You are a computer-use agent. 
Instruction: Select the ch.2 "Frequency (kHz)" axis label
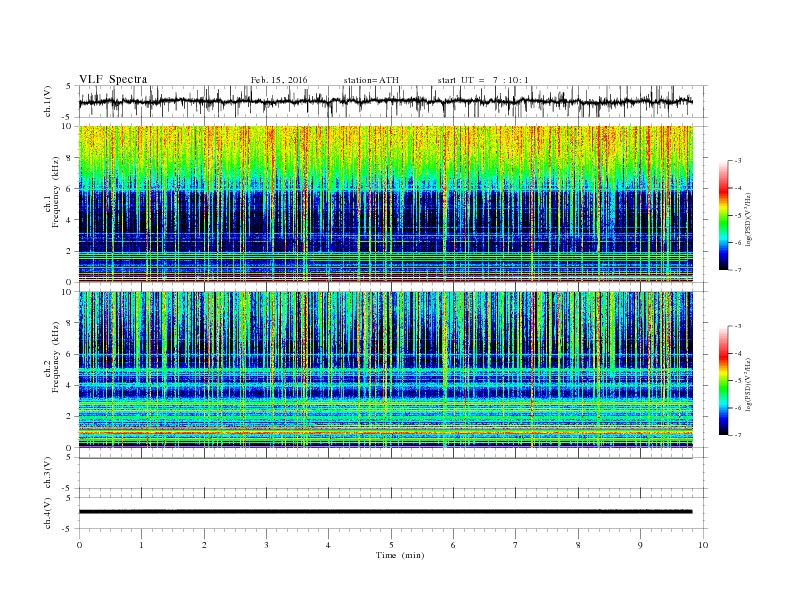click(55, 357)
